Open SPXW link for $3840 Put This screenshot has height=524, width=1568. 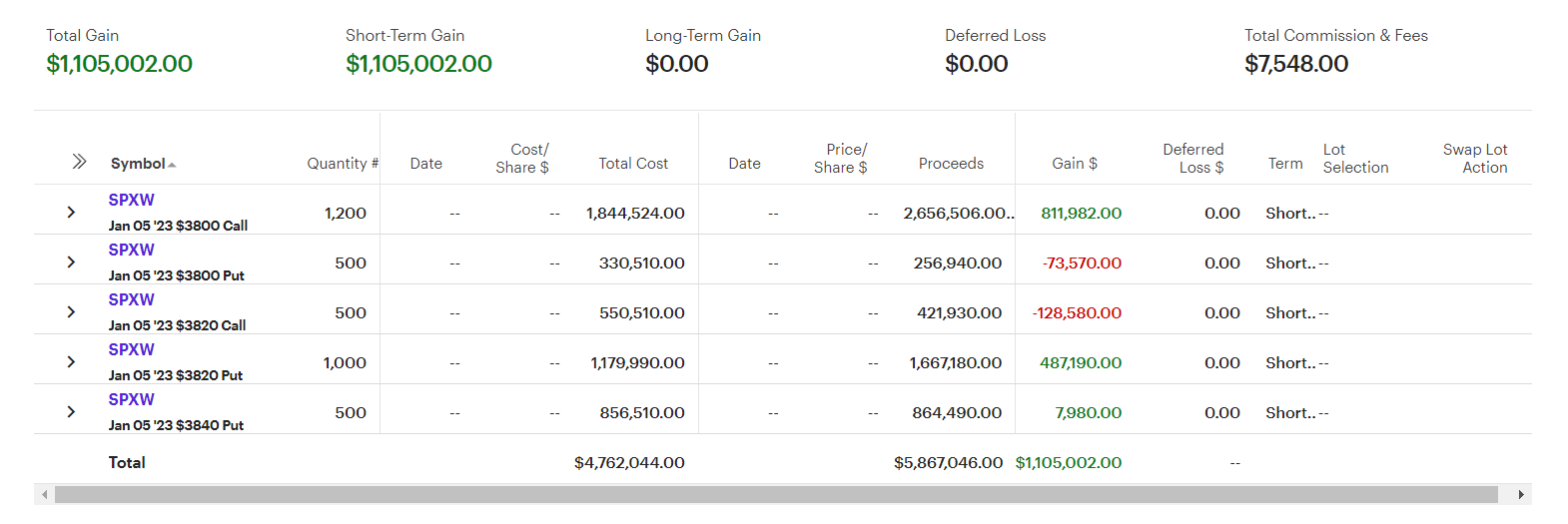132,399
